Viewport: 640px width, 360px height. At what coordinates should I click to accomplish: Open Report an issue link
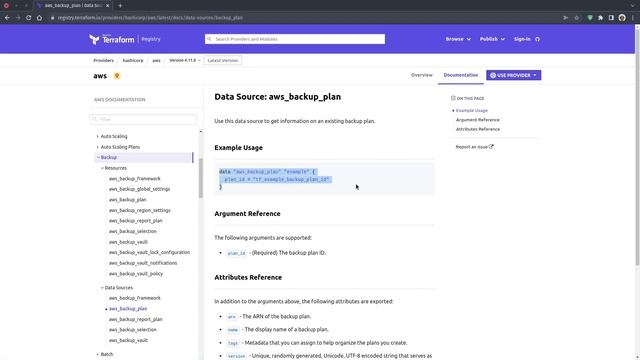[474, 147]
